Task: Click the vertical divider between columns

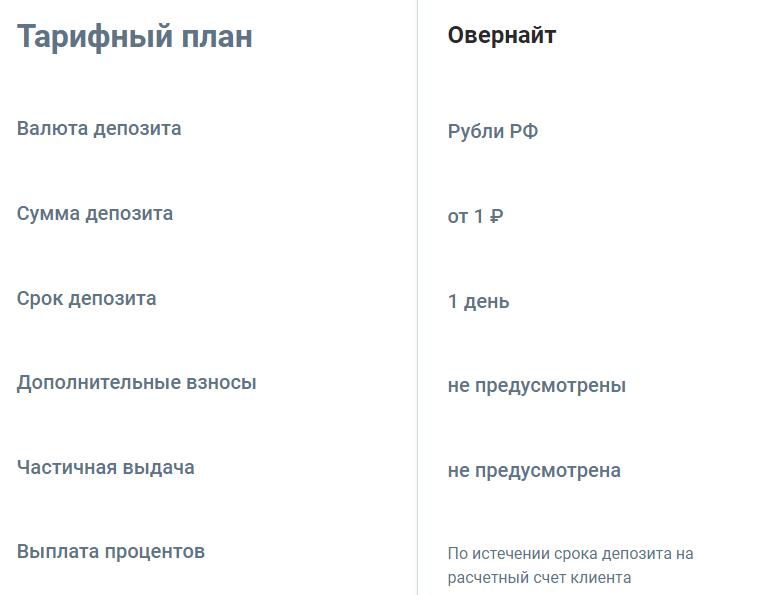Action: pyautogui.click(x=417, y=300)
